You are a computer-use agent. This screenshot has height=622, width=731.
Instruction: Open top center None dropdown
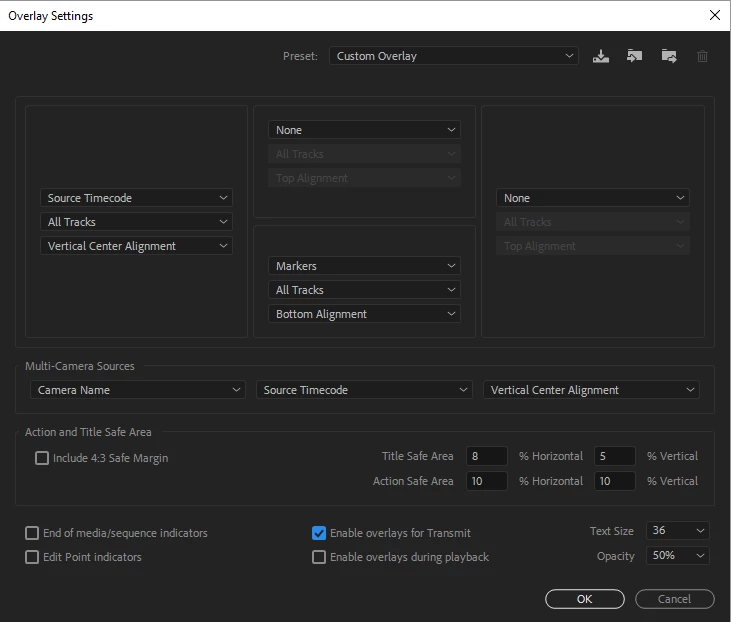point(364,130)
